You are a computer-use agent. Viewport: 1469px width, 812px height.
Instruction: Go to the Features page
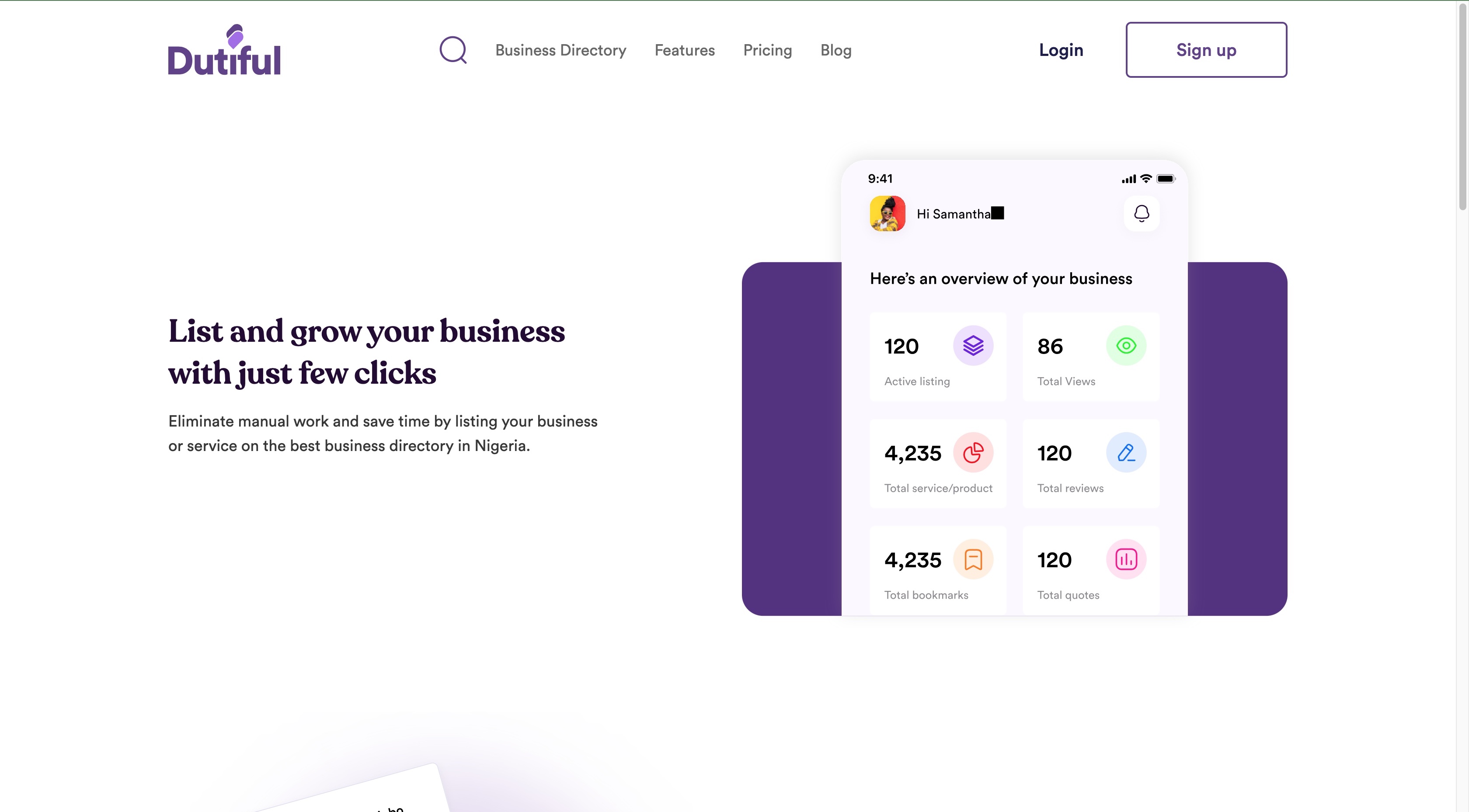point(684,50)
